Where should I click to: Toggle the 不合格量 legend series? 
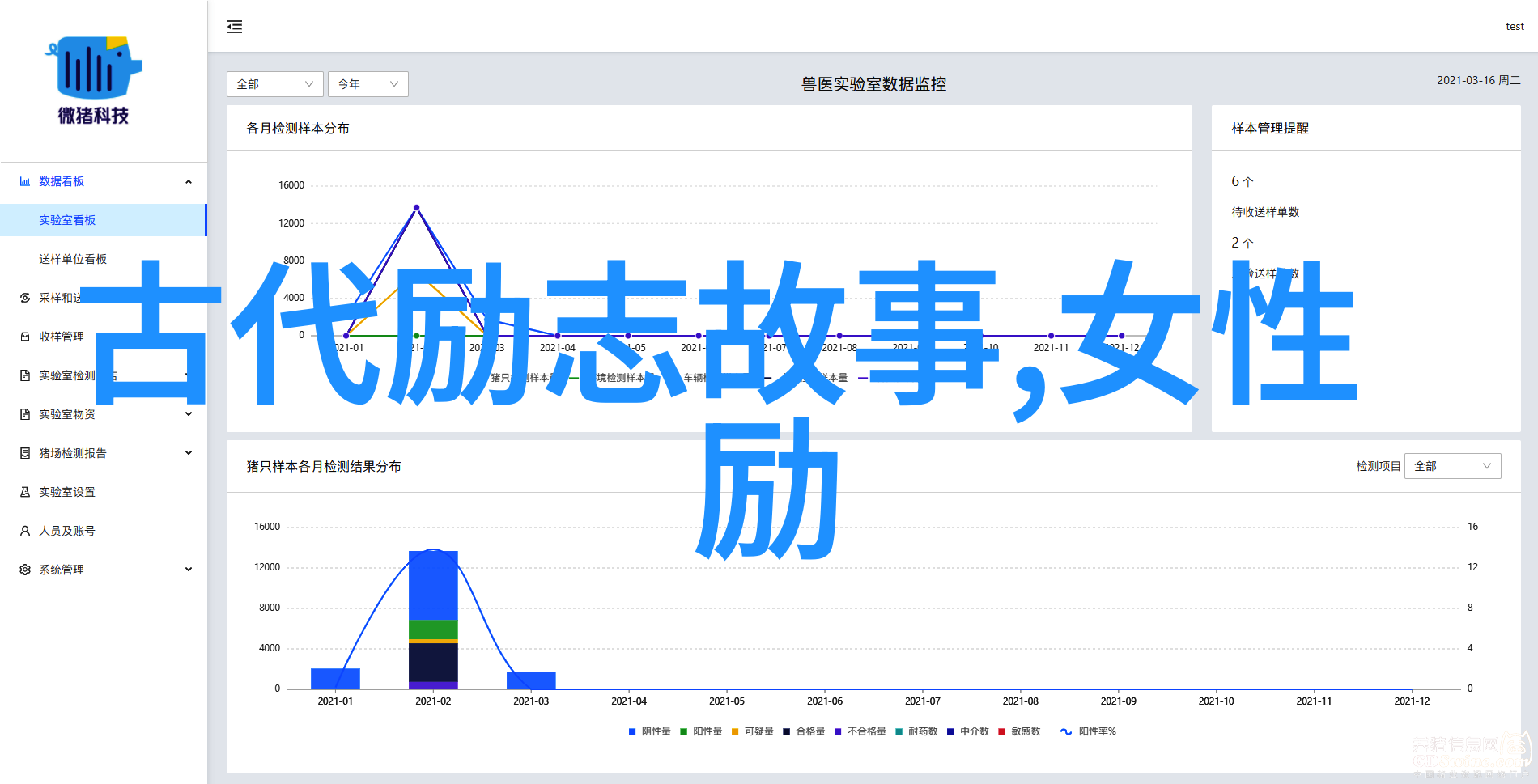click(860, 731)
